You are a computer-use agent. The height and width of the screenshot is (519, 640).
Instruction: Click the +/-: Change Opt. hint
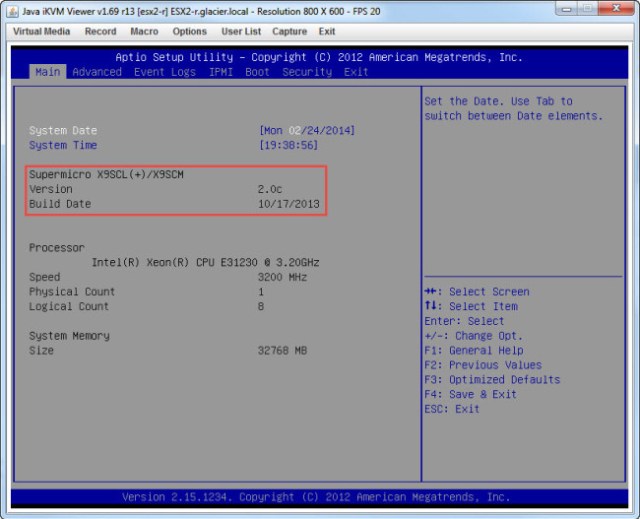473,336
